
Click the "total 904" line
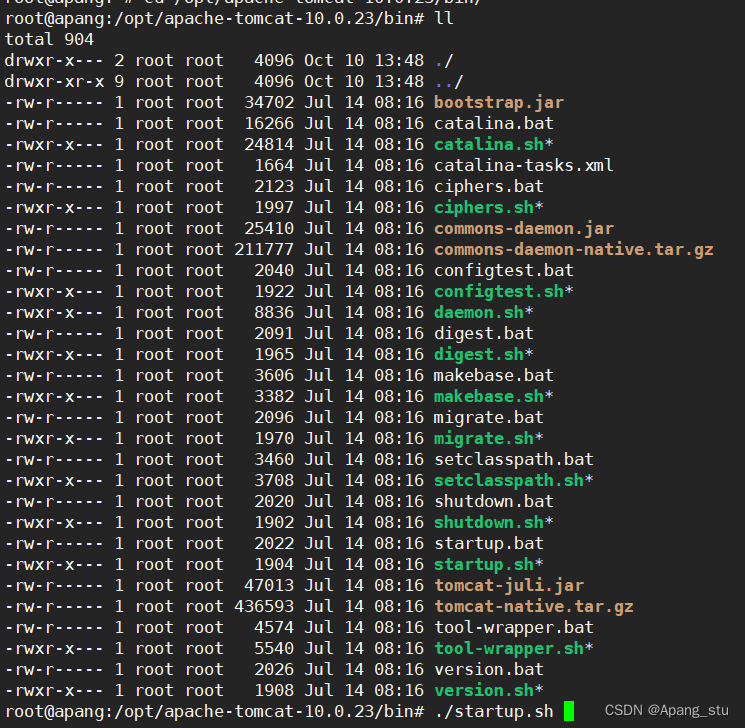tap(49, 39)
